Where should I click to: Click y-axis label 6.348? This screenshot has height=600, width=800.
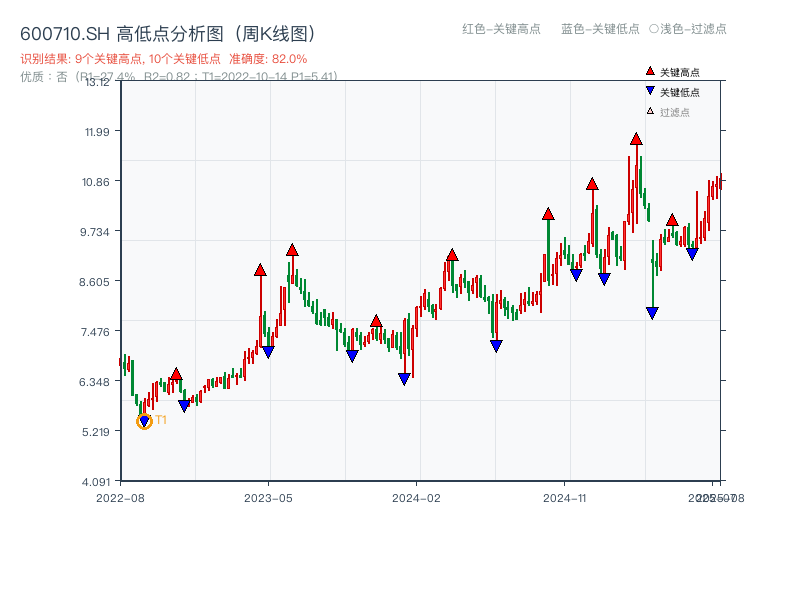pos(94,382)
